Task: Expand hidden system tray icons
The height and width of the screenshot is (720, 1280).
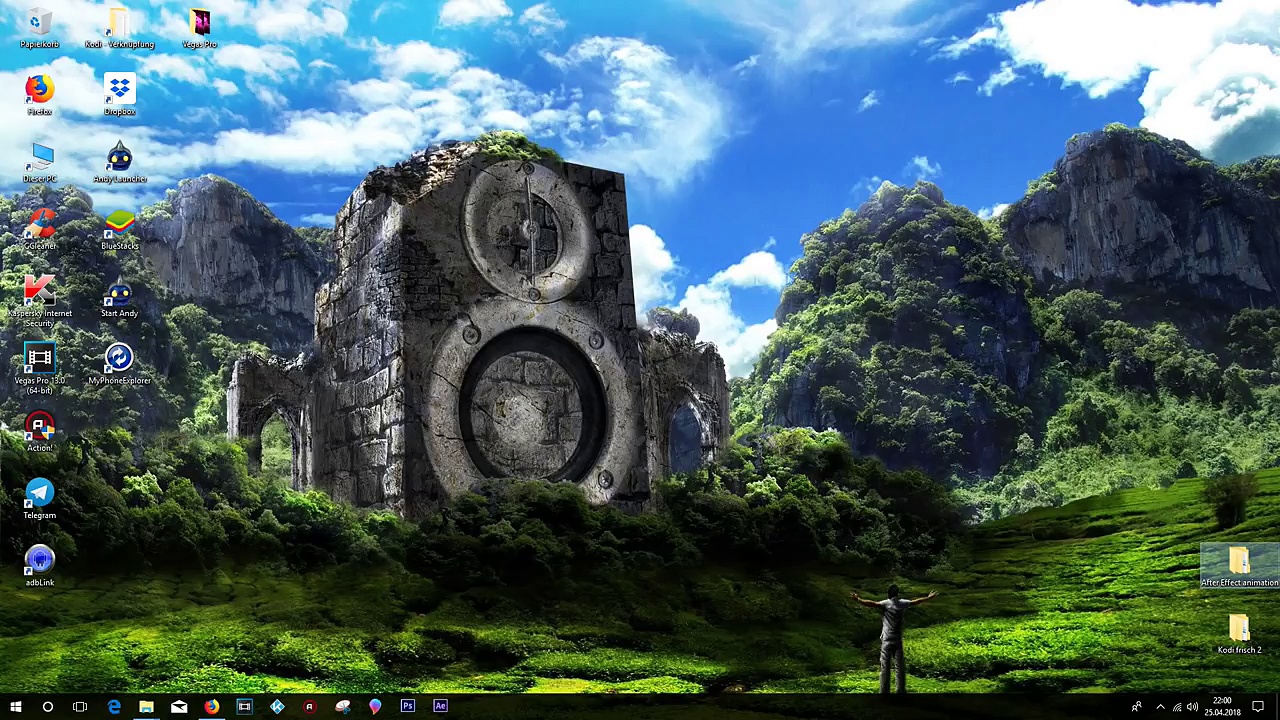Action: click(1160, 707)
